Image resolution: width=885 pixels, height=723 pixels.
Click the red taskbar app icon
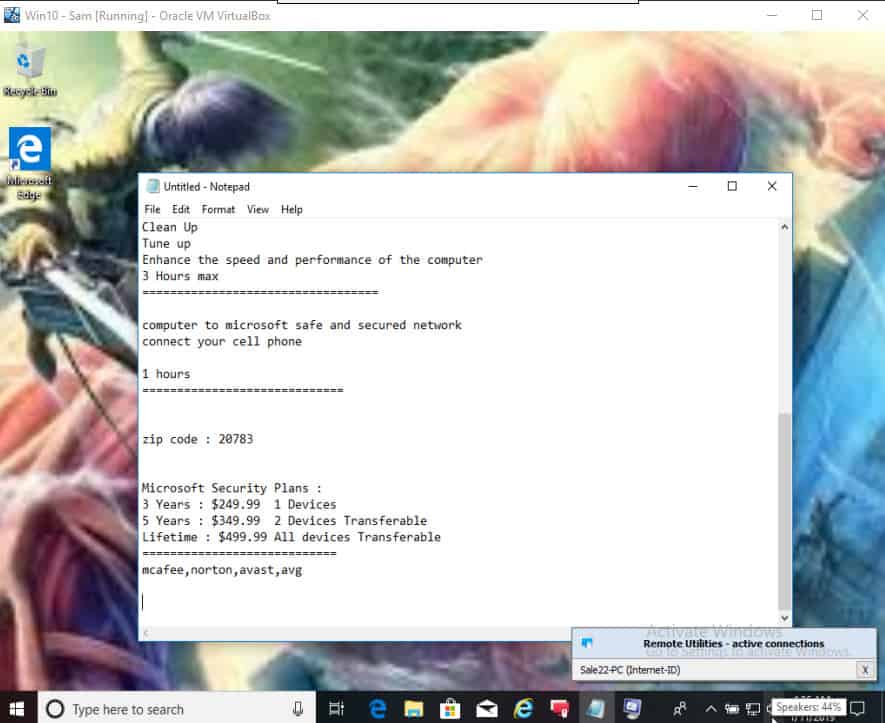[x=559, y=709]
